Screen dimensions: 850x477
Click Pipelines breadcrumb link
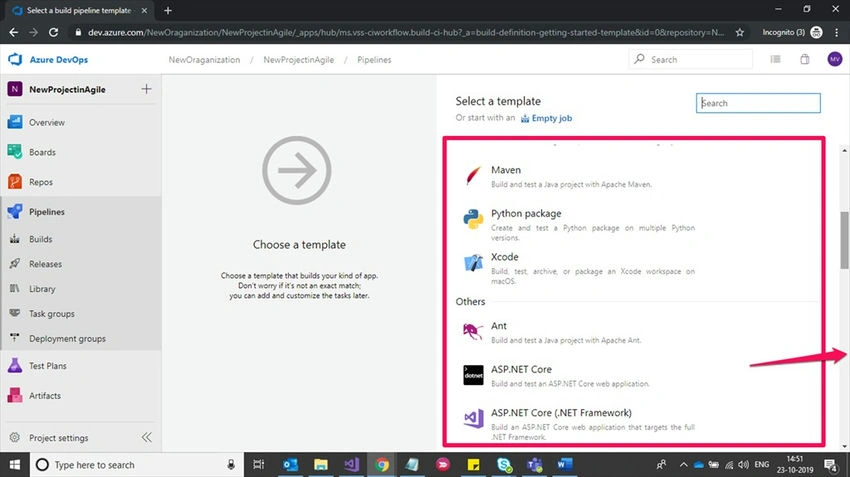click(x=374, y=60)
